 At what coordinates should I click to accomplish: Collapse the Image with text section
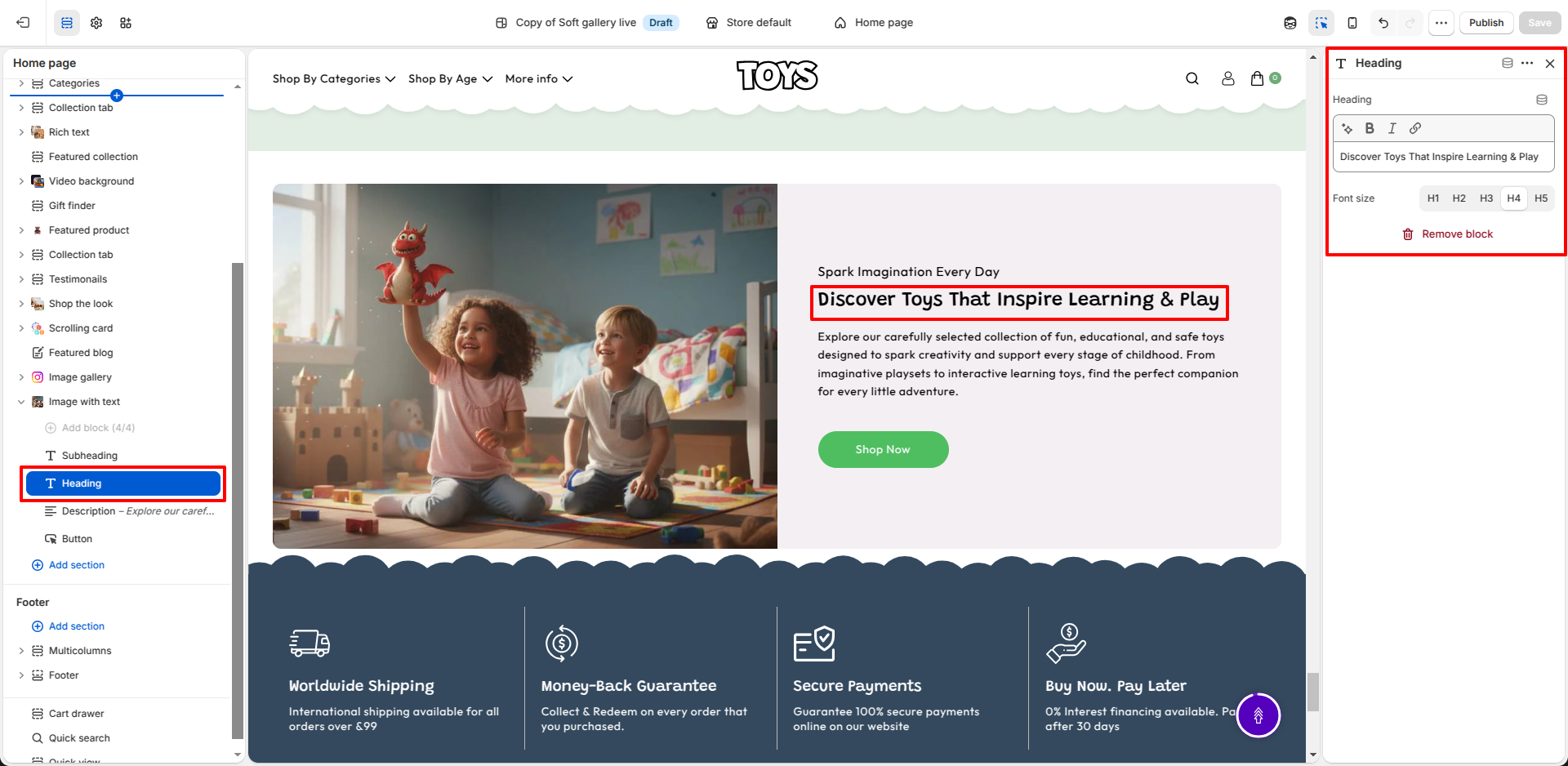[21, 402]
